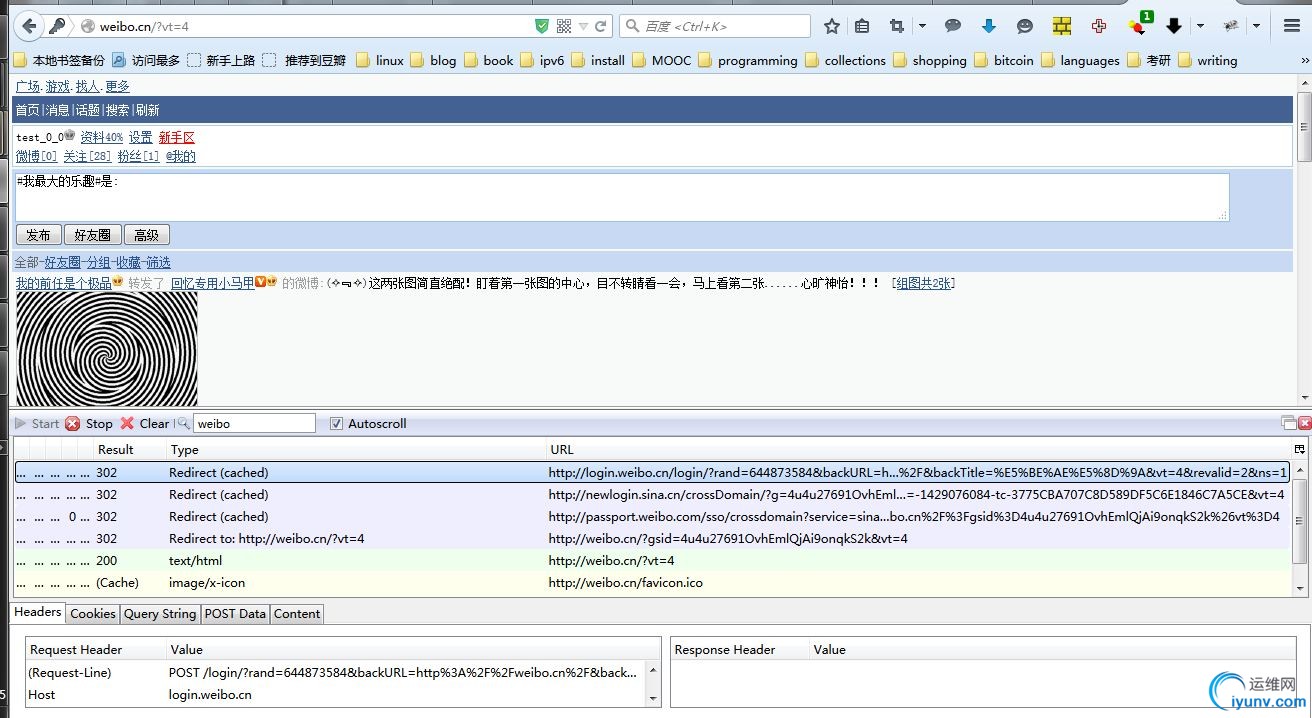Click the Weibo post text area
Viewport: 1312px width, 718px height.
coord(622,197)
